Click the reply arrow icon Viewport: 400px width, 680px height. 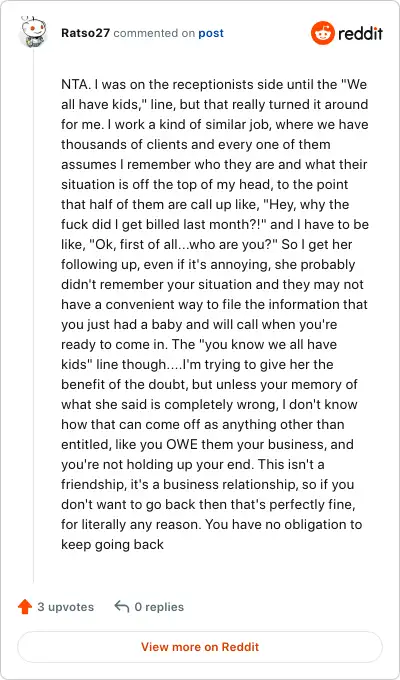tap(121, 606)
